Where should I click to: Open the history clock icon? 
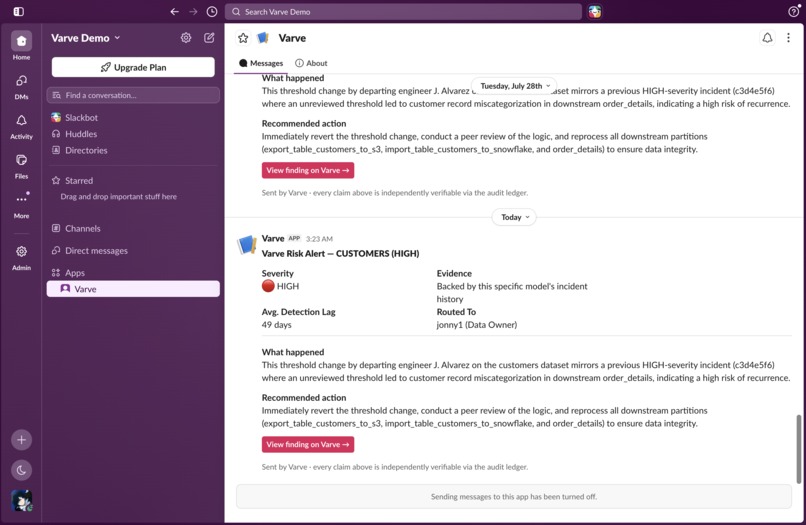tap(212, 11)
